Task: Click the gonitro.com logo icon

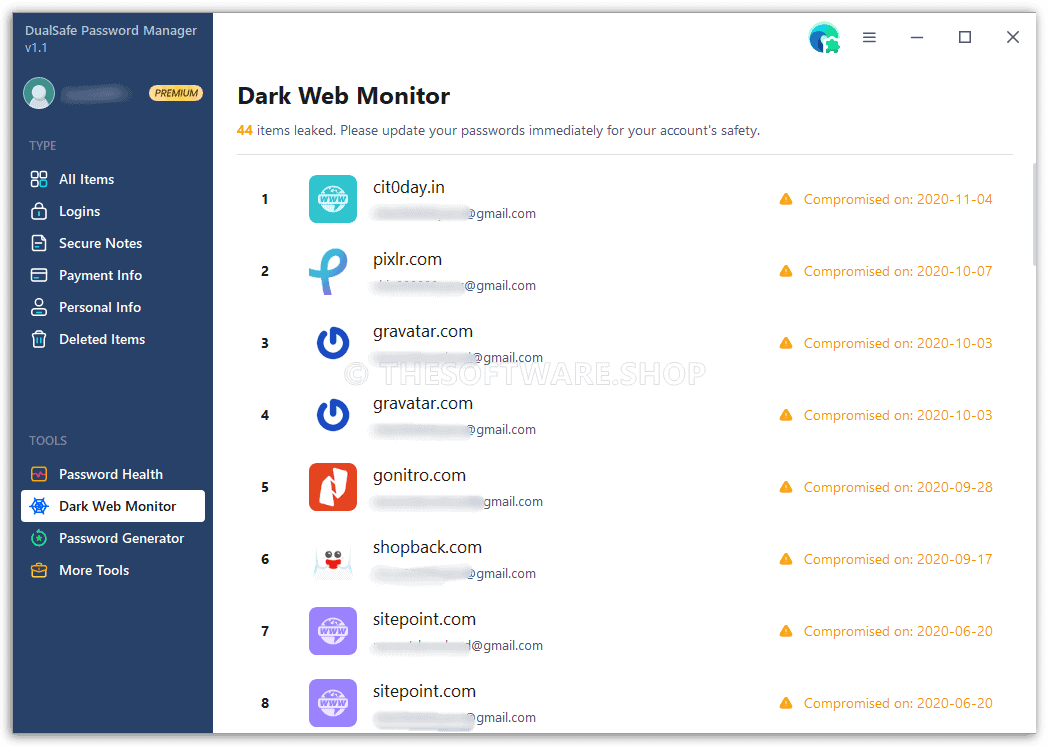Action: point(333,487)
